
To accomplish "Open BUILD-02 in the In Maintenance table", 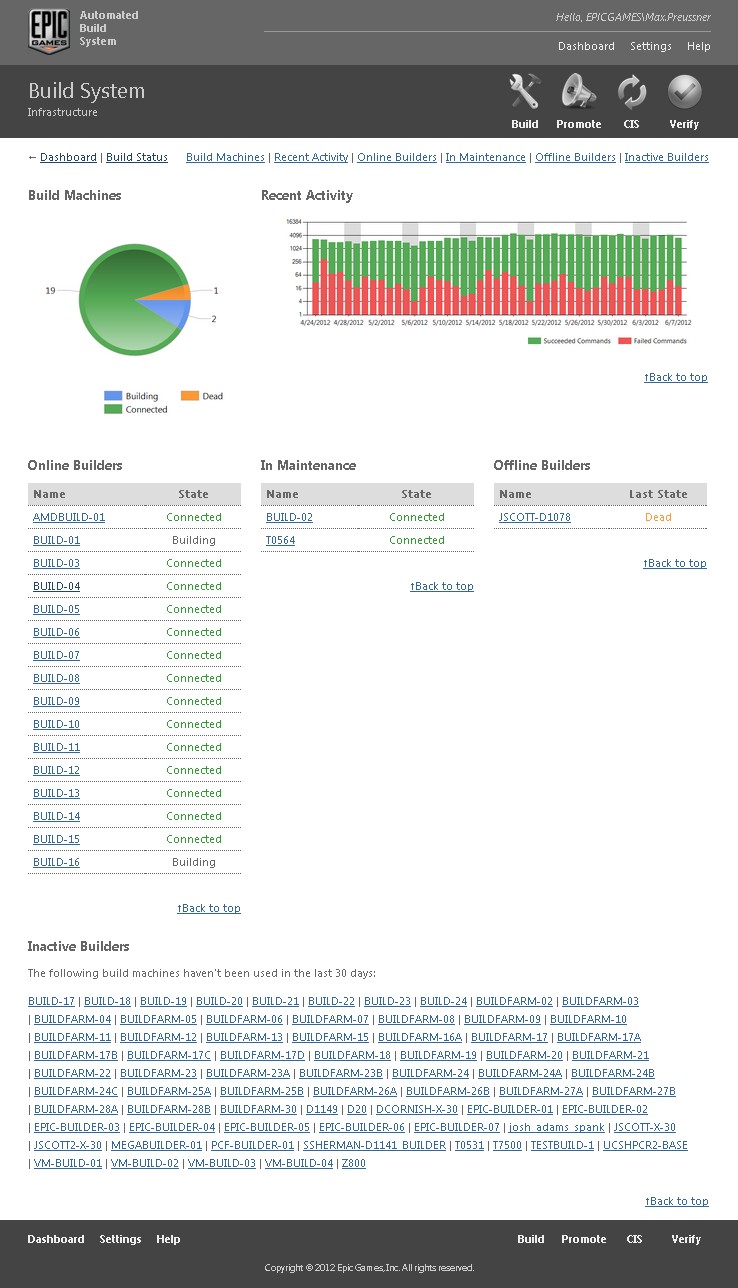I will click(289, 517).
